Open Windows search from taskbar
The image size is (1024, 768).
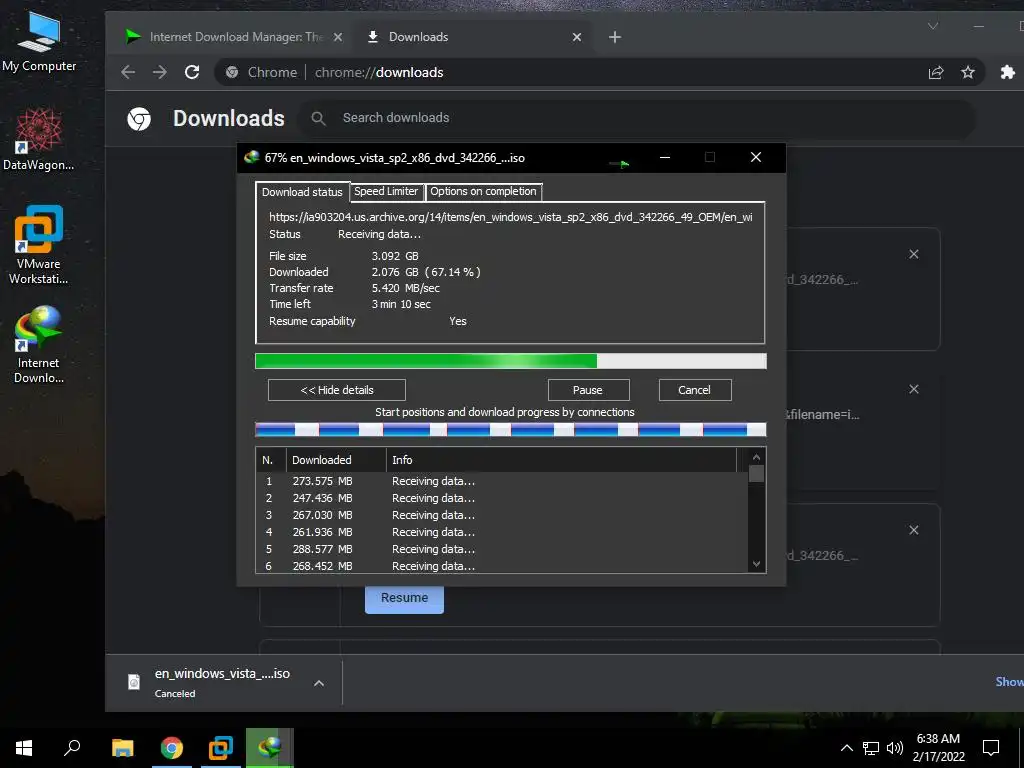(x=72, y=748)
